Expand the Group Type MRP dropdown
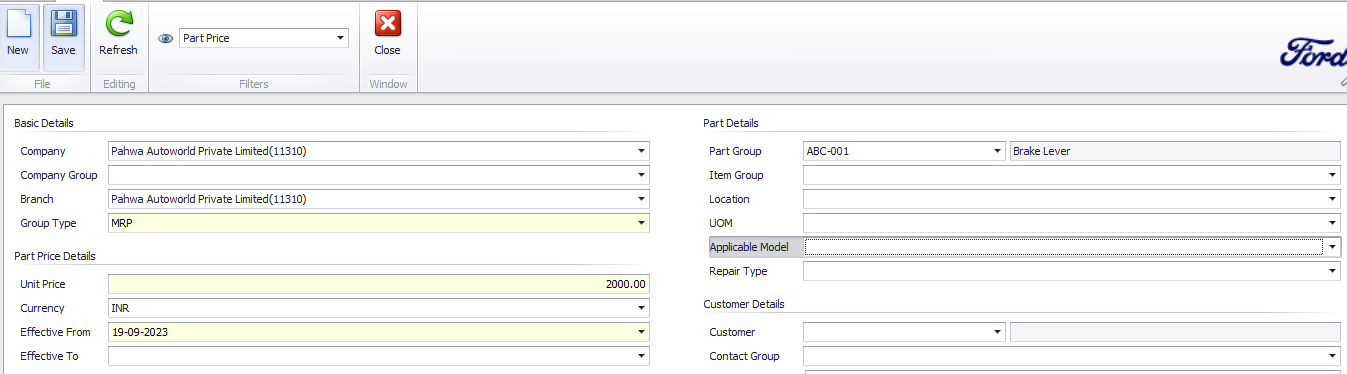The width and height of the screenshot is (1347, 374). tap(640, 223)
